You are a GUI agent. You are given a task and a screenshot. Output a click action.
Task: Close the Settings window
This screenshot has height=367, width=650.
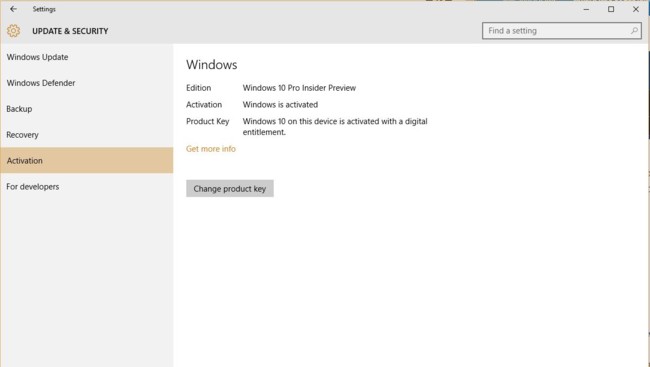tap(635, 9)
